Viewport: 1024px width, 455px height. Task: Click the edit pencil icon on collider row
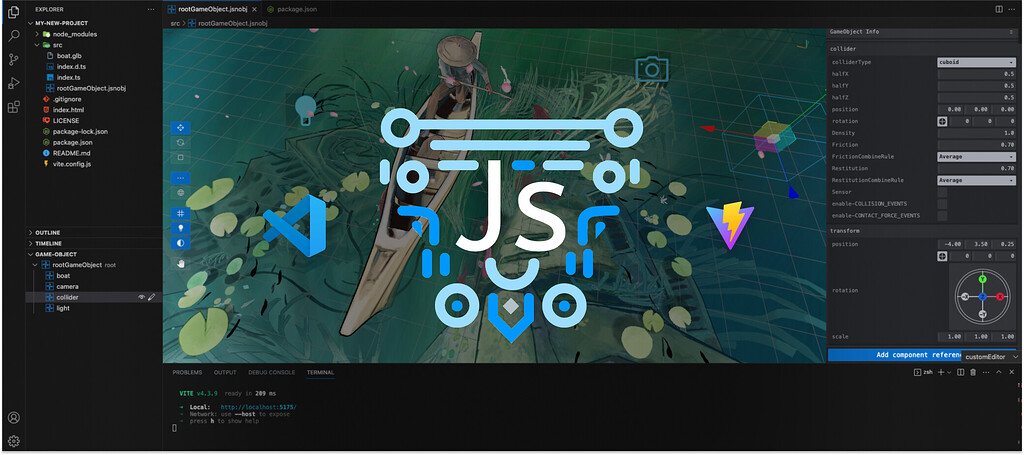tap(152, 297)
